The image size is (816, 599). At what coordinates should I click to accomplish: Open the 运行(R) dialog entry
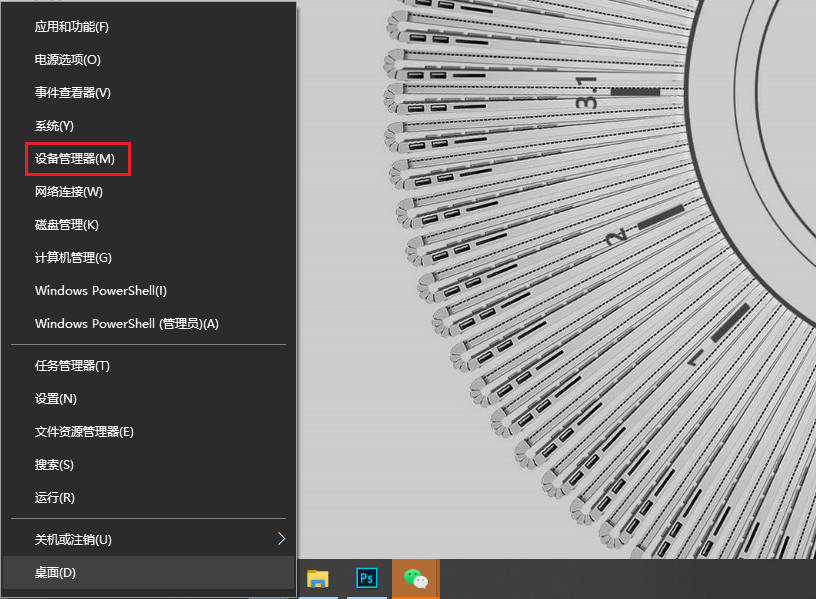tap(55, 498)
